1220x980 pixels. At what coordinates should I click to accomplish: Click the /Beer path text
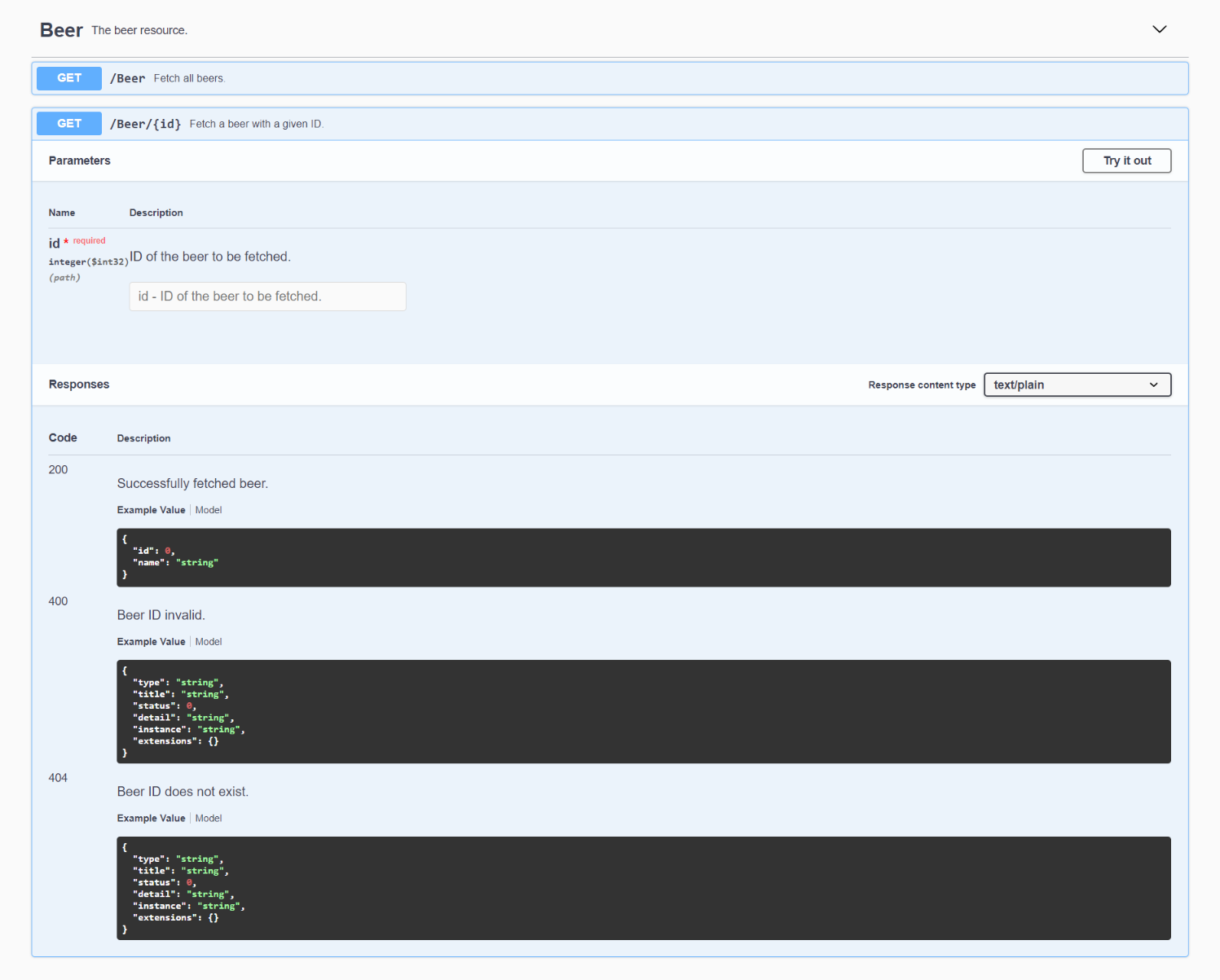127,78
